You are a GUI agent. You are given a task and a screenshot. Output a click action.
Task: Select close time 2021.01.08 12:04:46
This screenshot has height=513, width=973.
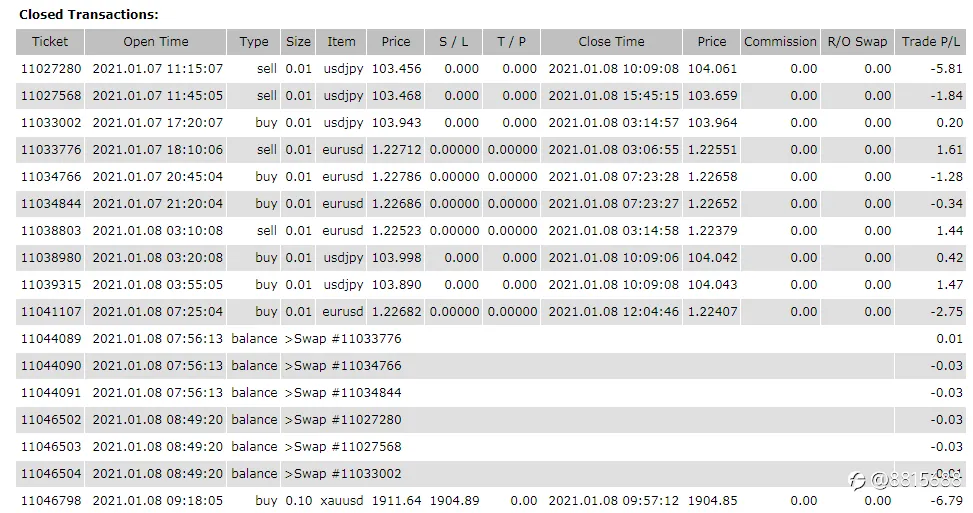pyautogui.click(x=614, y=311)
